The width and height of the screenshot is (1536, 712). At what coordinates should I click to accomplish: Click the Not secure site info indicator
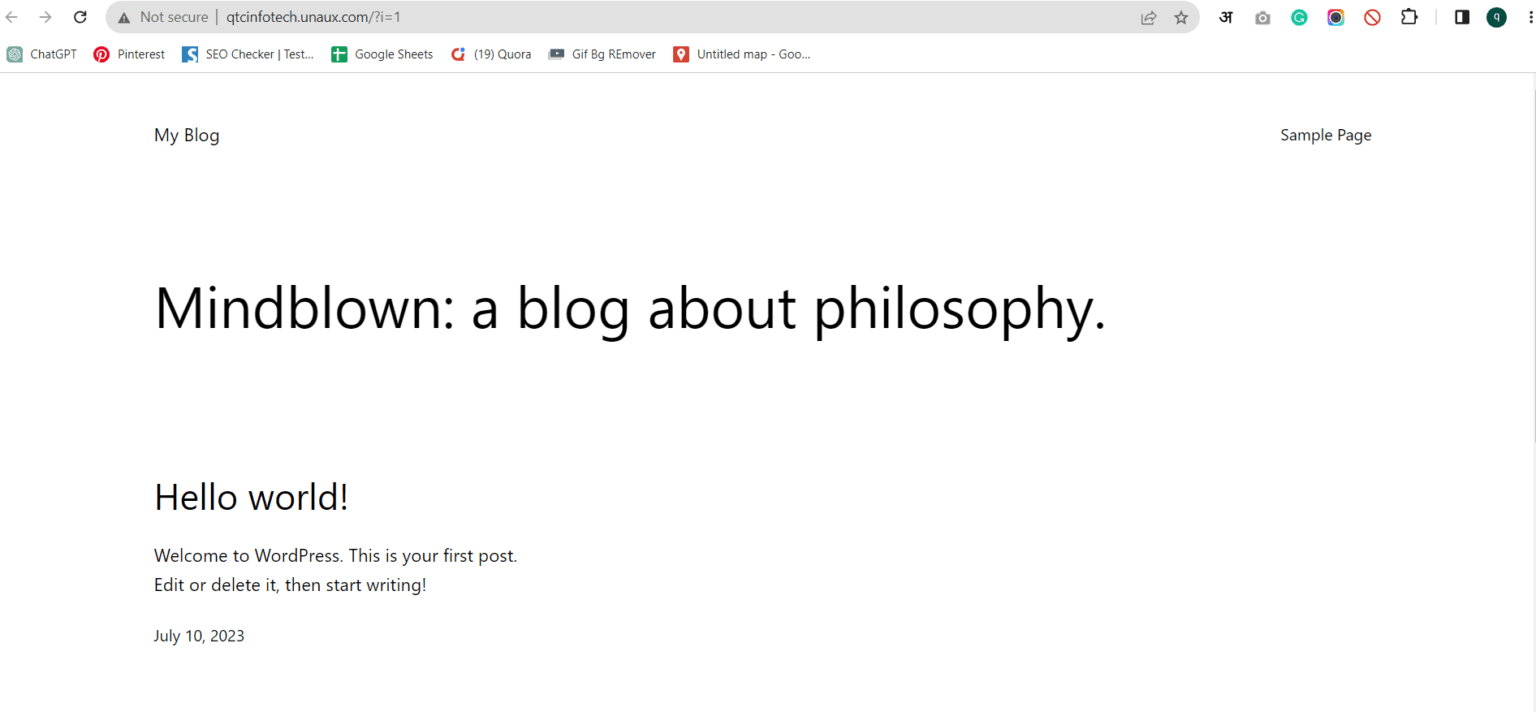coord(163,17)
